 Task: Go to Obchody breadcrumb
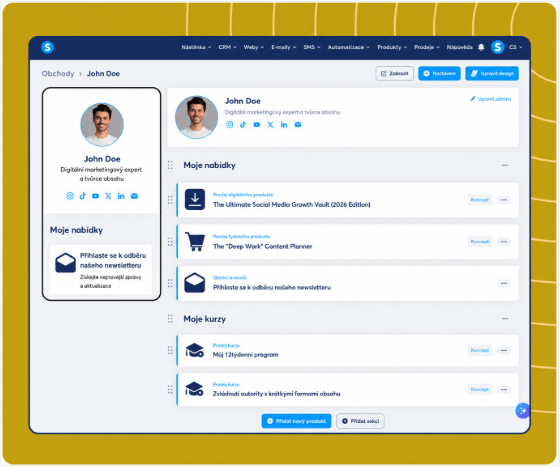click(x=58, y=74)
